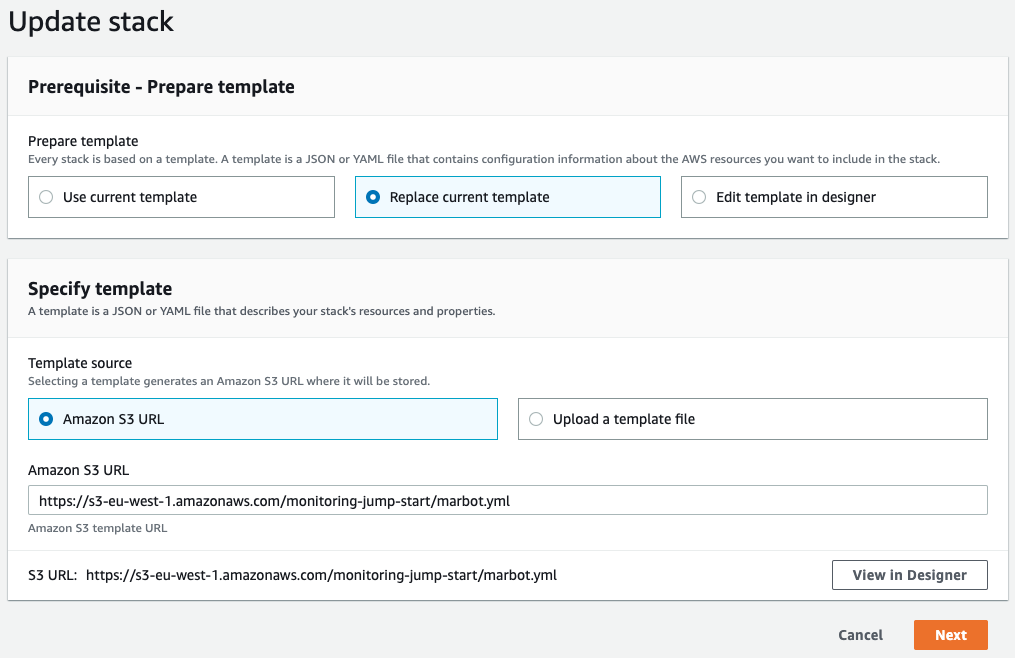Click the Amazon S3 template URL hint text
Screen dimensions: 1015x658
(97, 528)
